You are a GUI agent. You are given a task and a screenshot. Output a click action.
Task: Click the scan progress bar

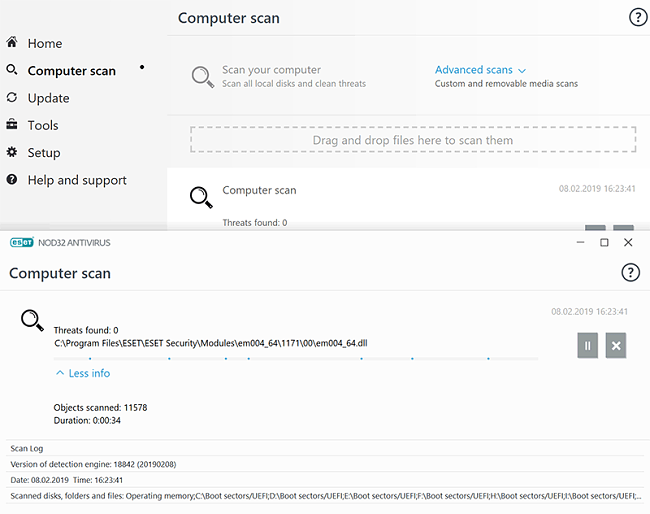[296, 357]
